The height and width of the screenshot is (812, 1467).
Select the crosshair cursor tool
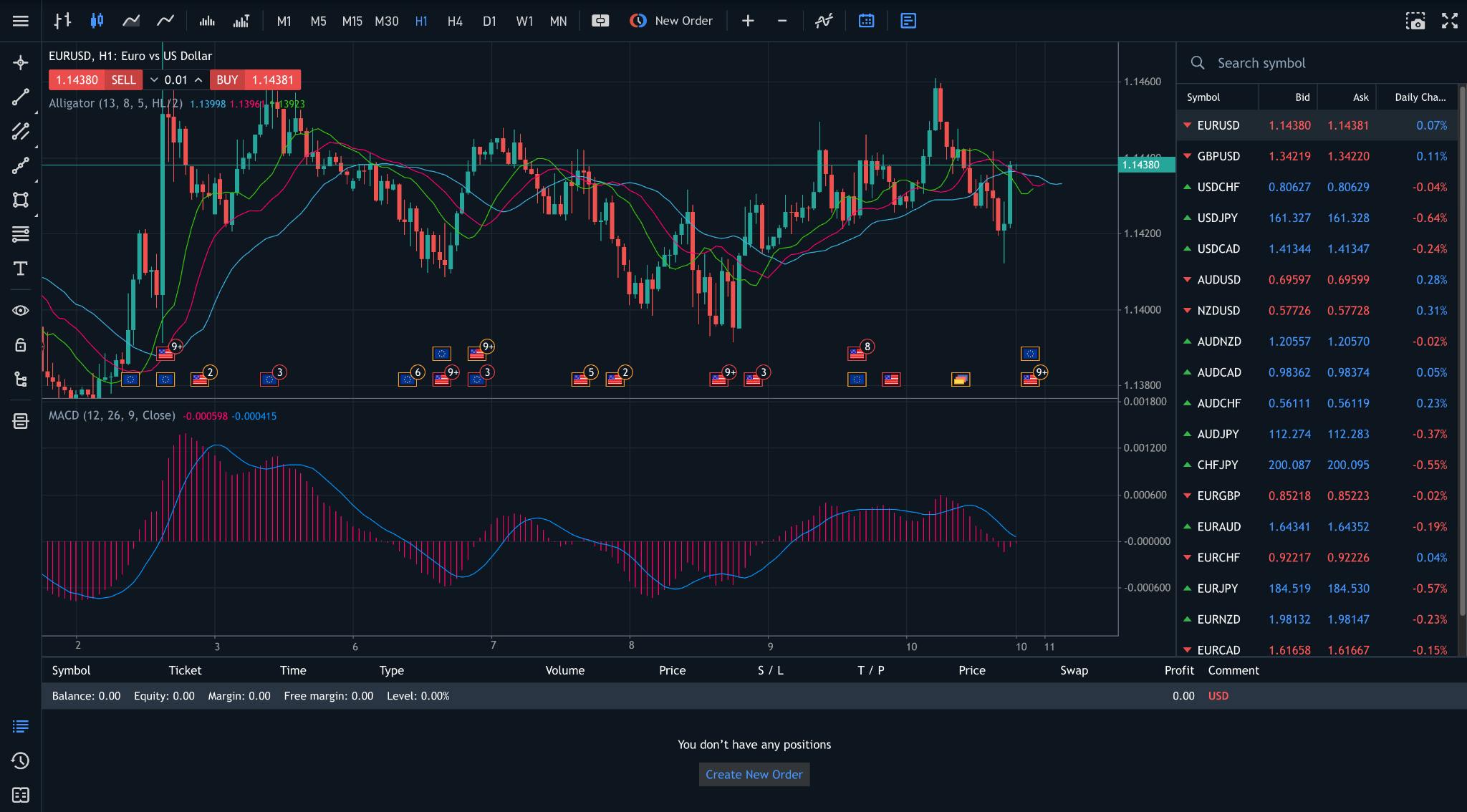21,62
